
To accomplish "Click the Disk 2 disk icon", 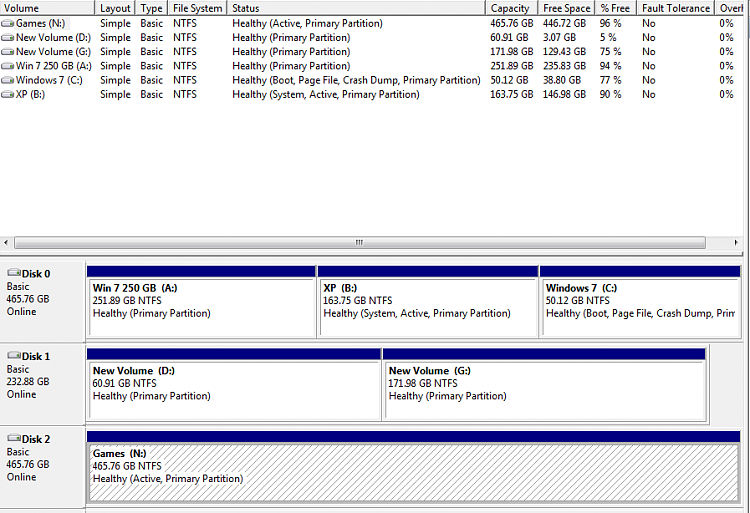I will 14,438.
